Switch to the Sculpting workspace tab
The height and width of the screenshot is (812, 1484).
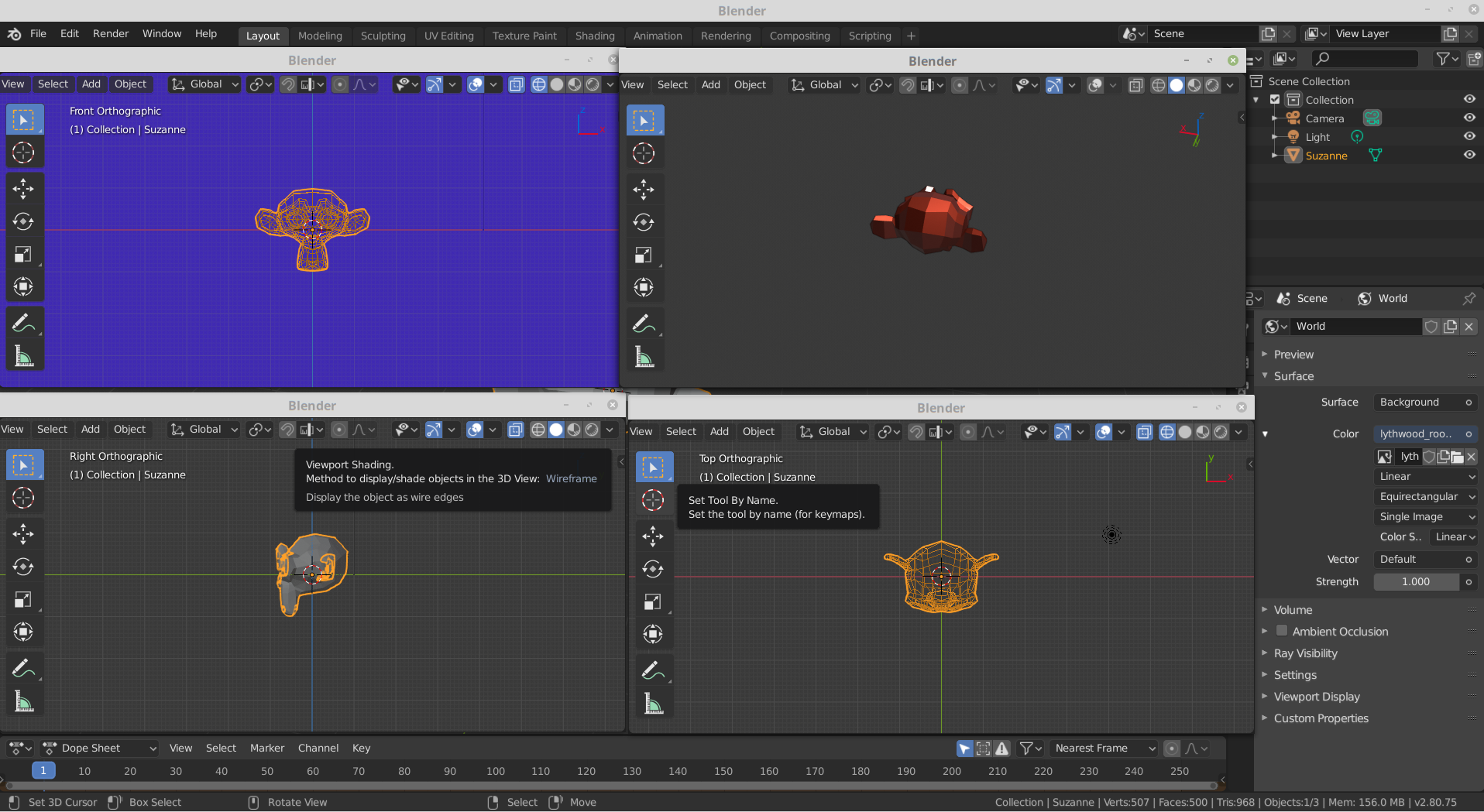(383, 36)
